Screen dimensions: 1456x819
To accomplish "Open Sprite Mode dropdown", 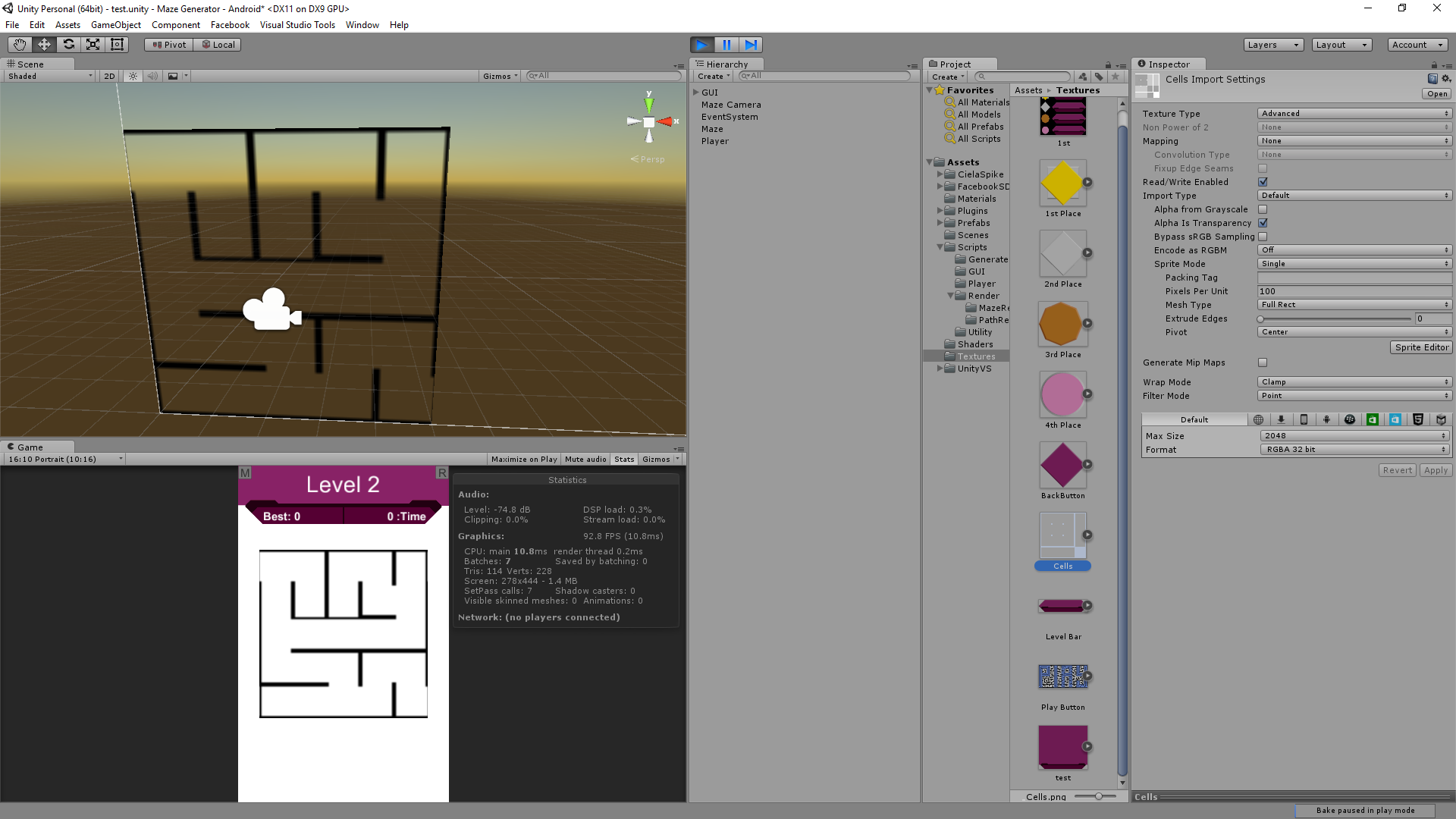I will pos(1354,264).
